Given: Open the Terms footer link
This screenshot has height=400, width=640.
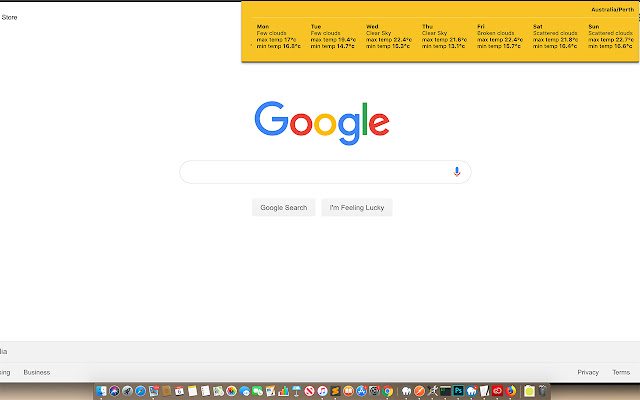Looking at the screenshot, I should click(x=621, y=372).
